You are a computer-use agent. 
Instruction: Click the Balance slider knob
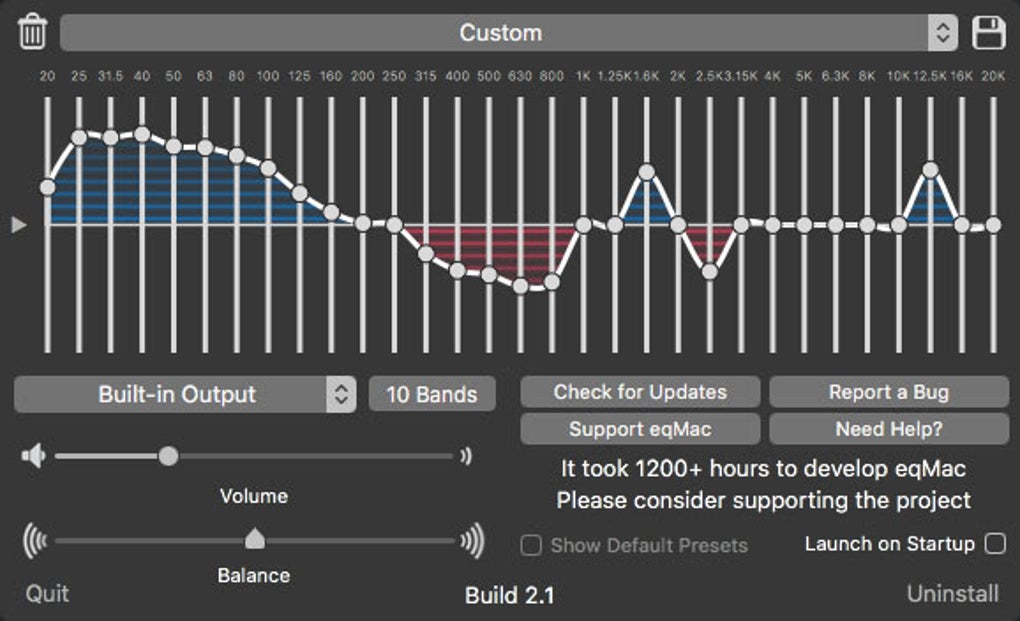click(255, 540)
